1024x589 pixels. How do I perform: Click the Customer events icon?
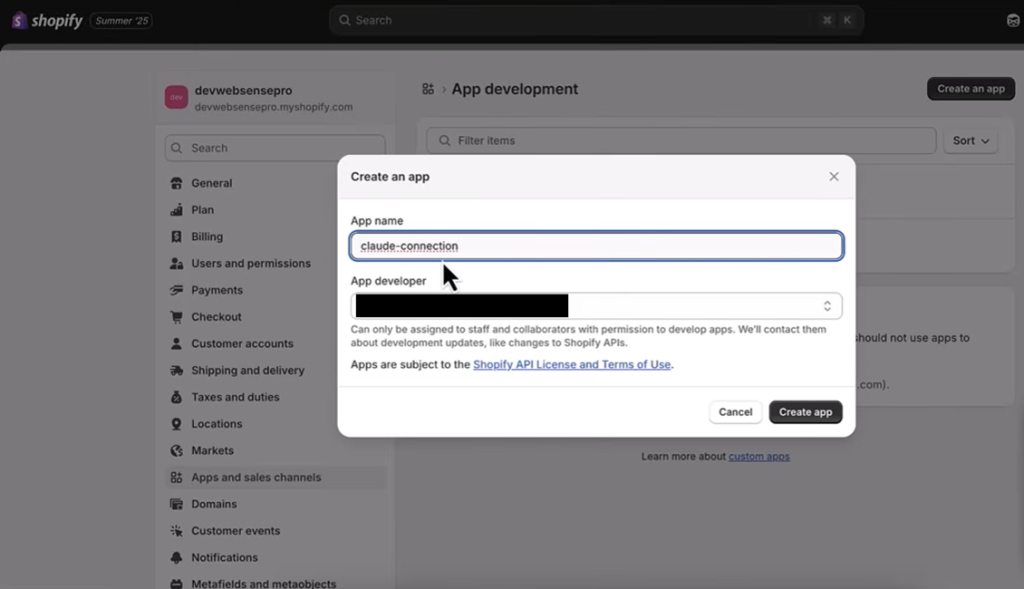point(176,532)
